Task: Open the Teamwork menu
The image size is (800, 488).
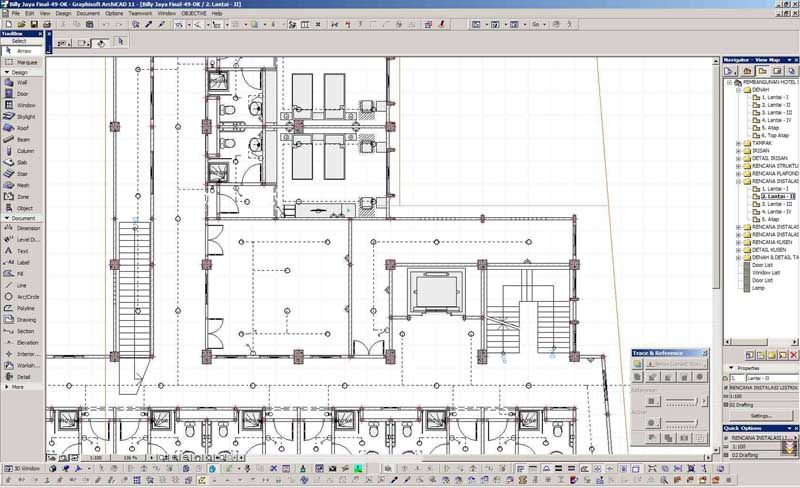Action: 140,13
